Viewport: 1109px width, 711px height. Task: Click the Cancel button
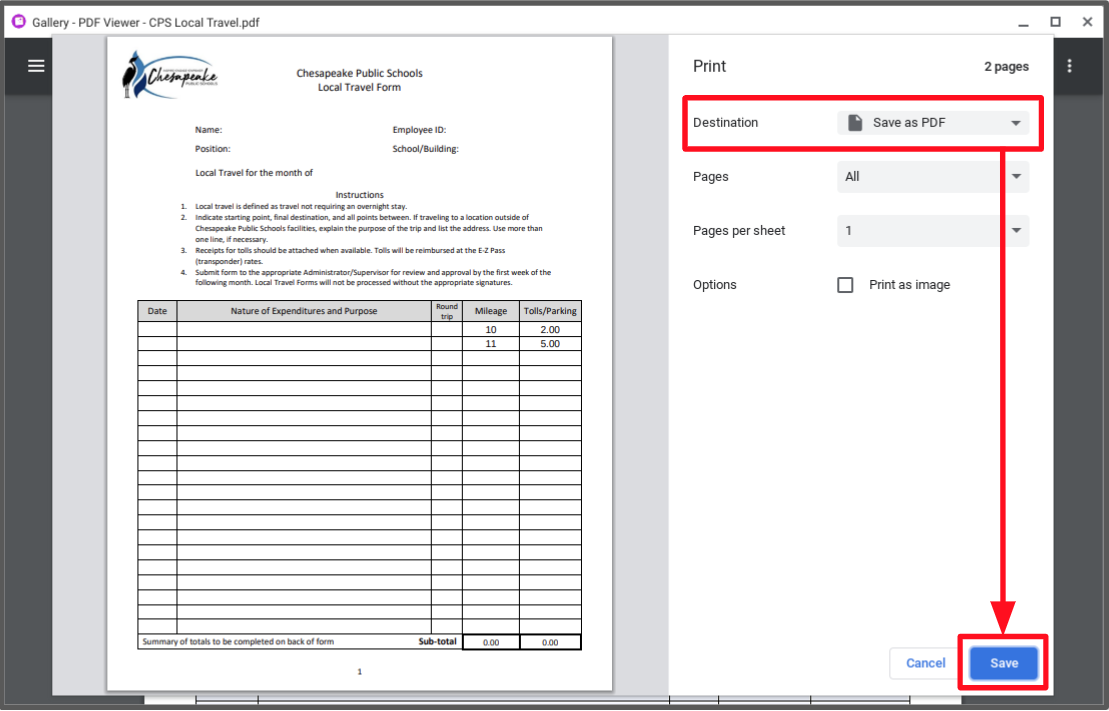(x=924, y=663)
